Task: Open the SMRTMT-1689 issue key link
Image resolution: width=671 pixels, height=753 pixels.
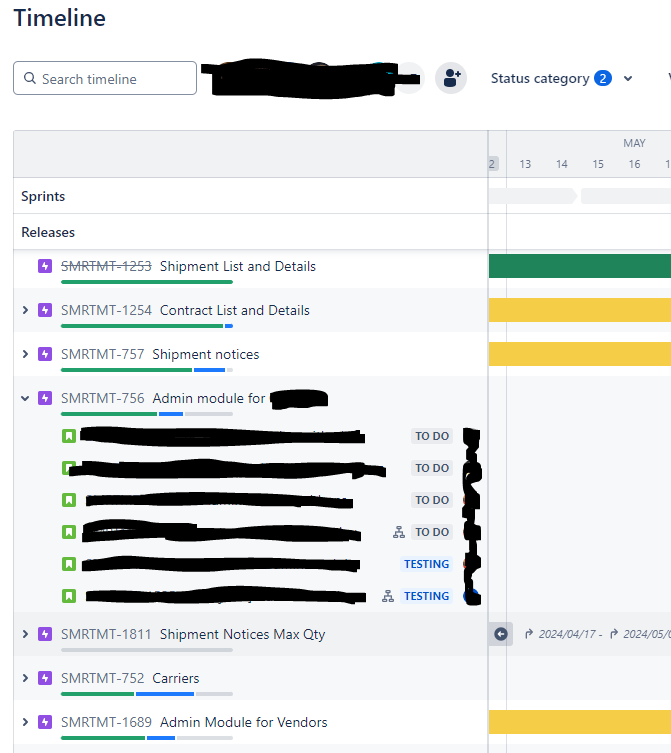Action: pos(106,722)
